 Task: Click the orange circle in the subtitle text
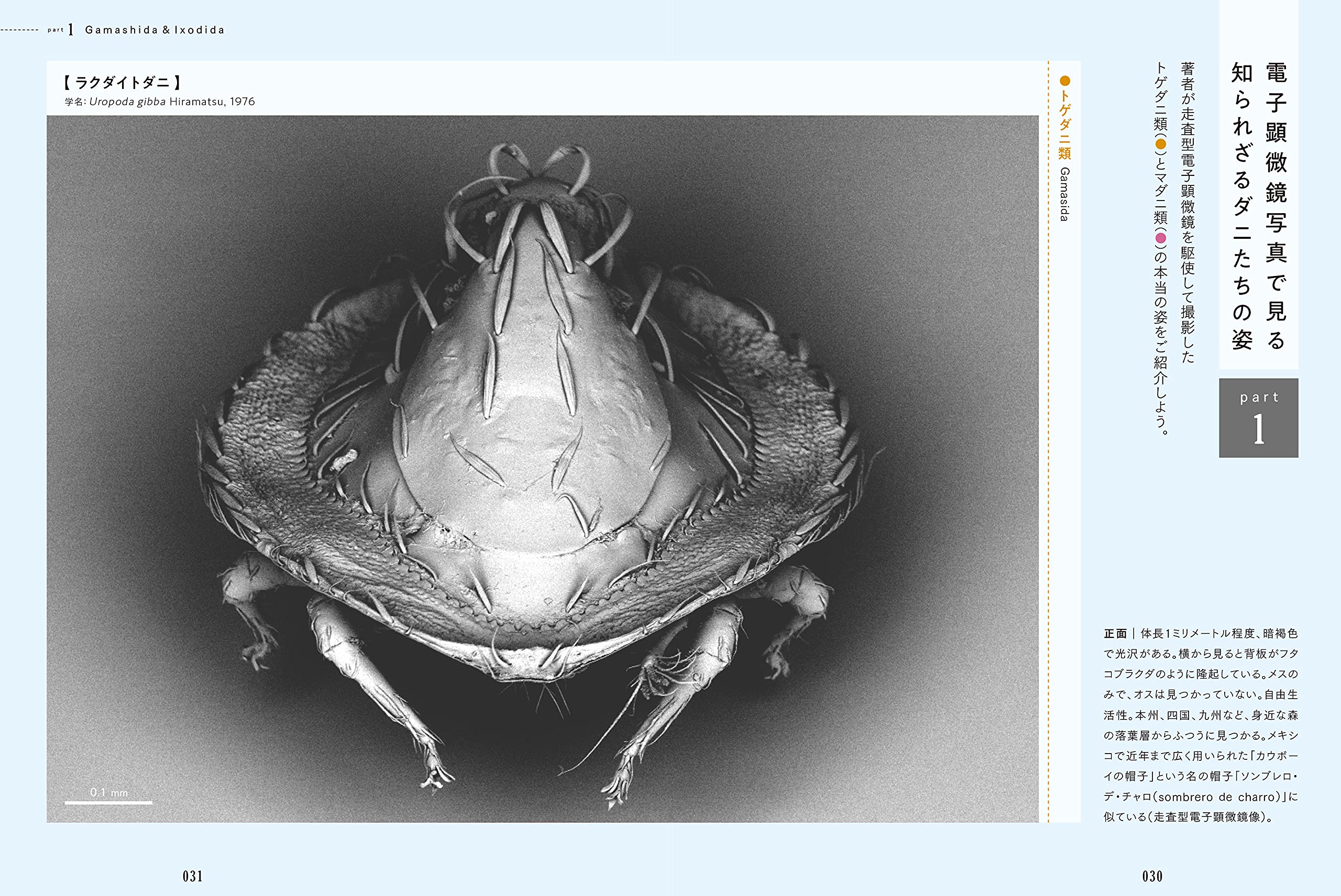click(x=1160, y=144)
